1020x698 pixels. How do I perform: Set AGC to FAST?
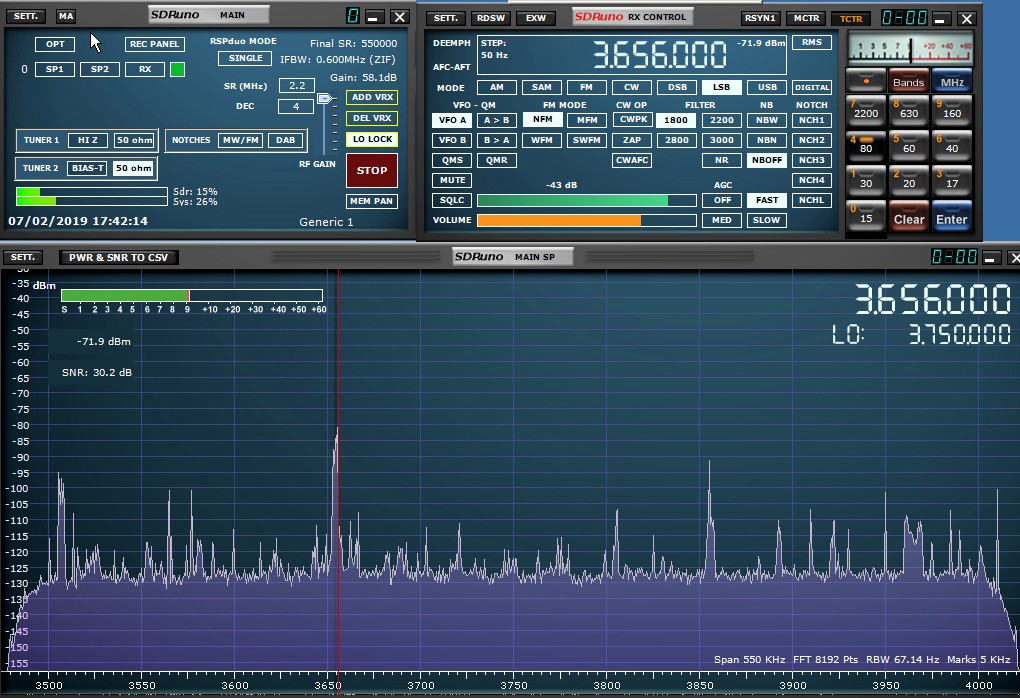coord(766,200)
